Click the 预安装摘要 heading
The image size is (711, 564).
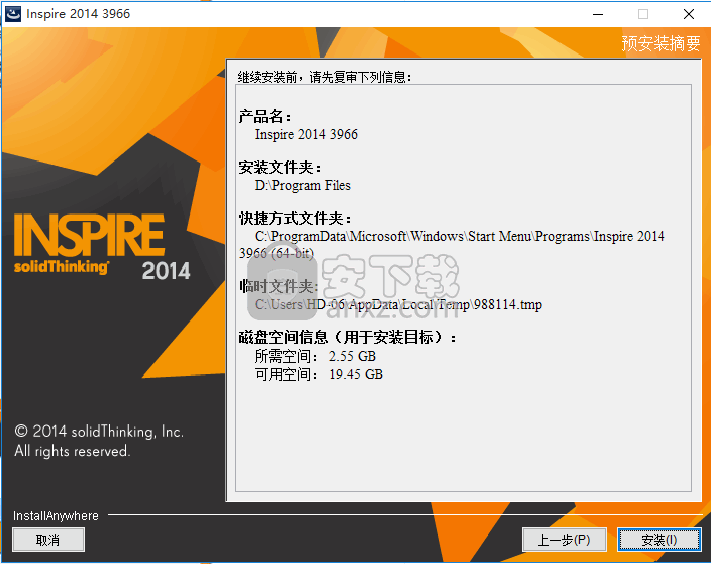661,43
